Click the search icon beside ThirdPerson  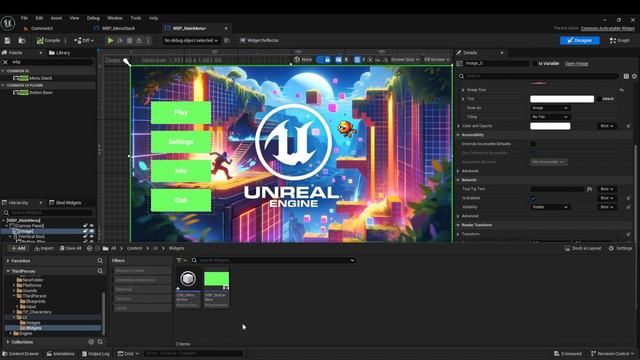[100, 271]
